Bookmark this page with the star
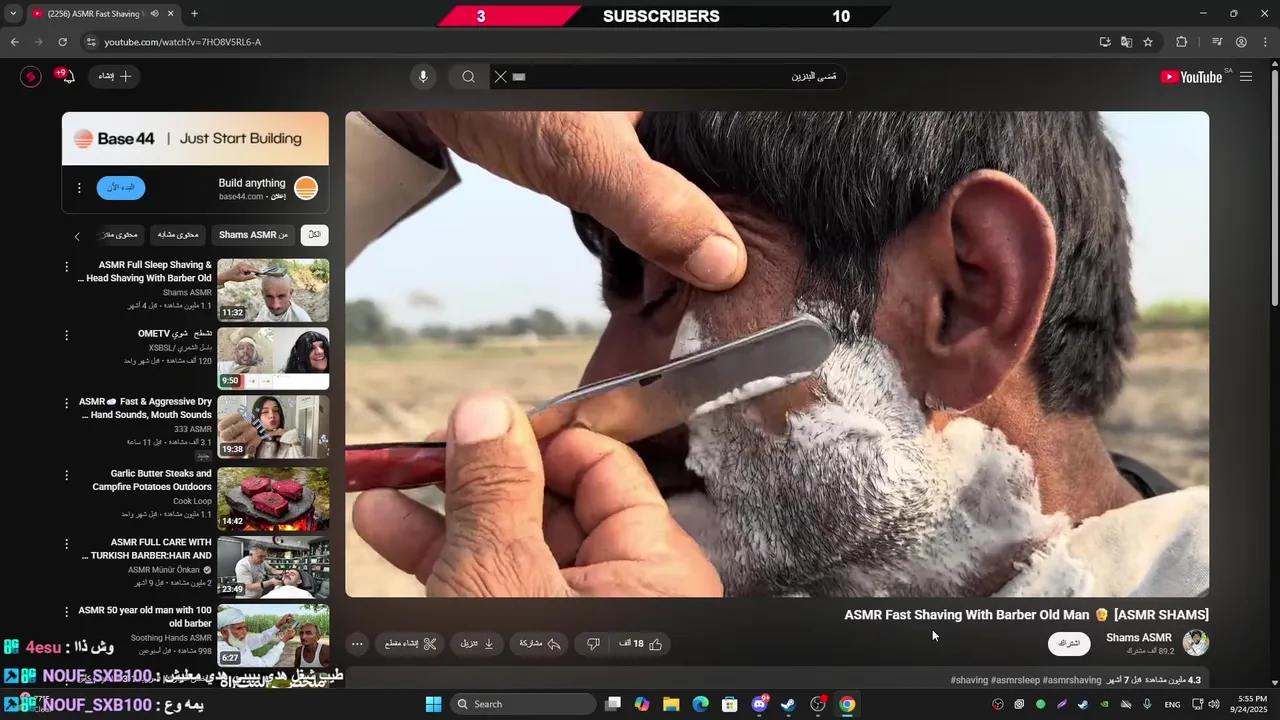Viewport: 1280px width, 720px height. point(1148,42)
